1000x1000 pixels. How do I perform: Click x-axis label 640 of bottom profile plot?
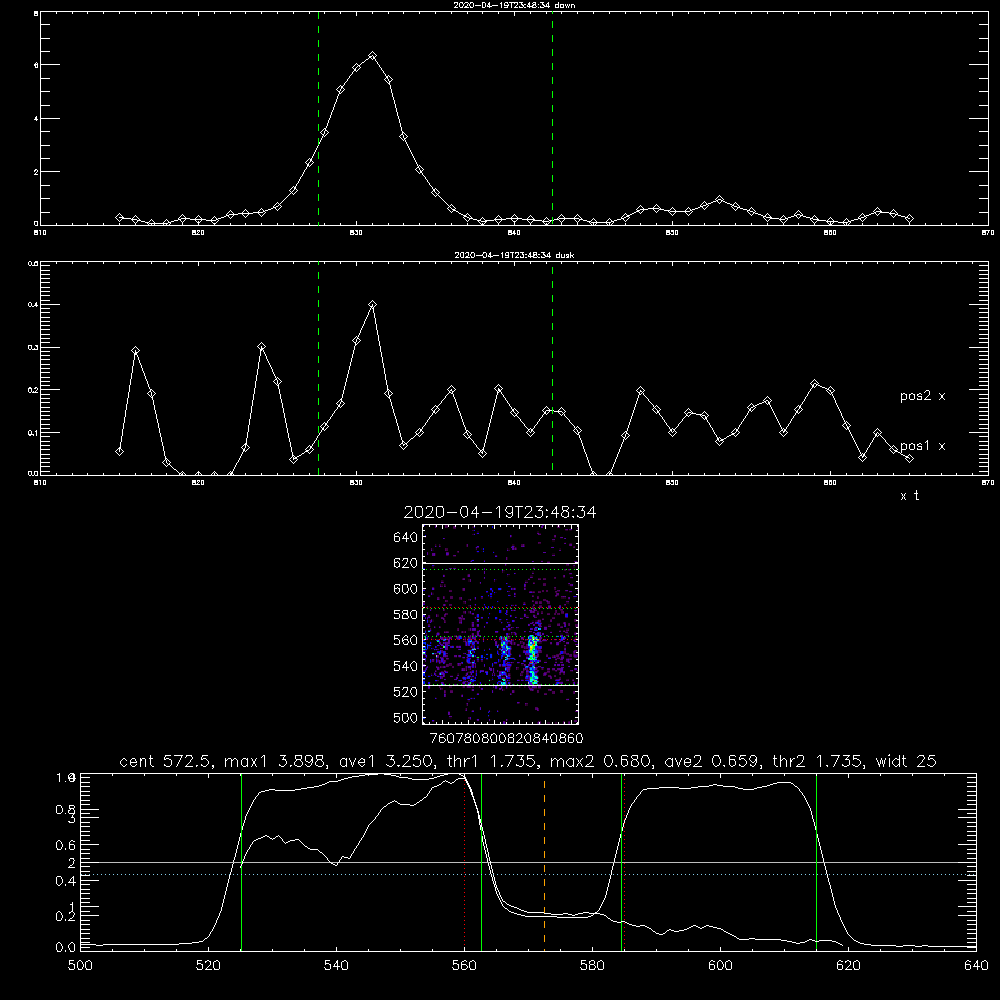tap(976, 966)
